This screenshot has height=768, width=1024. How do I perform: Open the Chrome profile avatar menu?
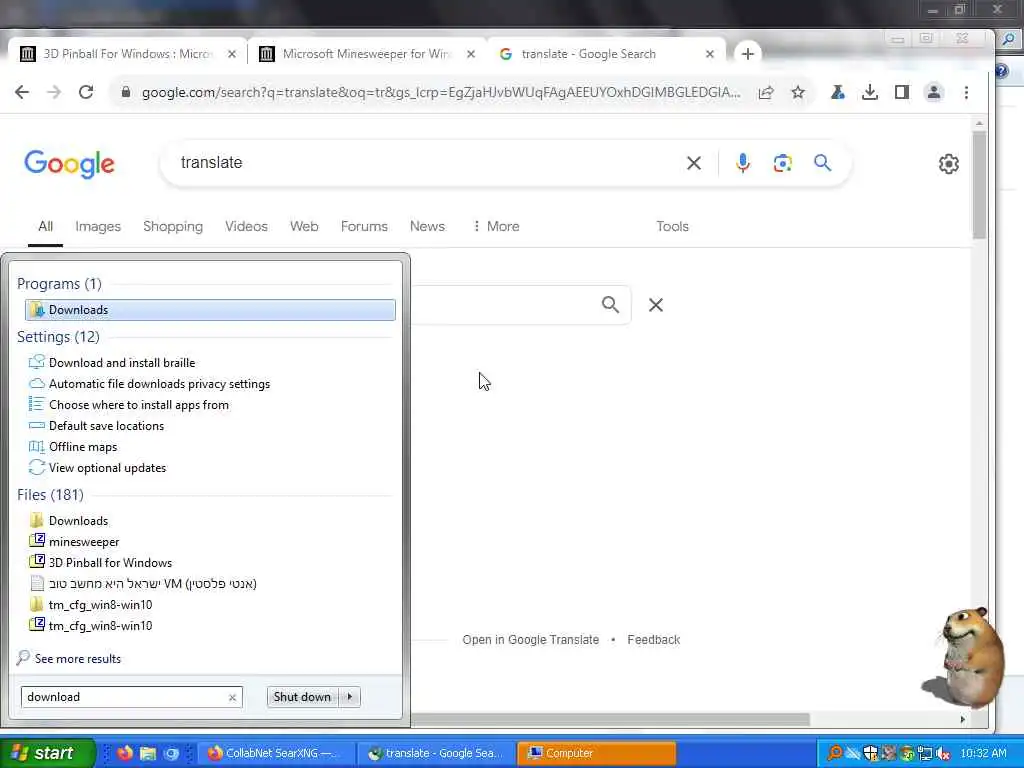click(934, 92)
